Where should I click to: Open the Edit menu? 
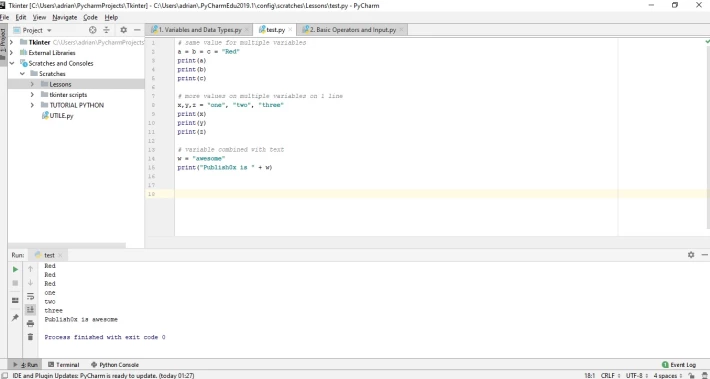click(x=21, y=17)
